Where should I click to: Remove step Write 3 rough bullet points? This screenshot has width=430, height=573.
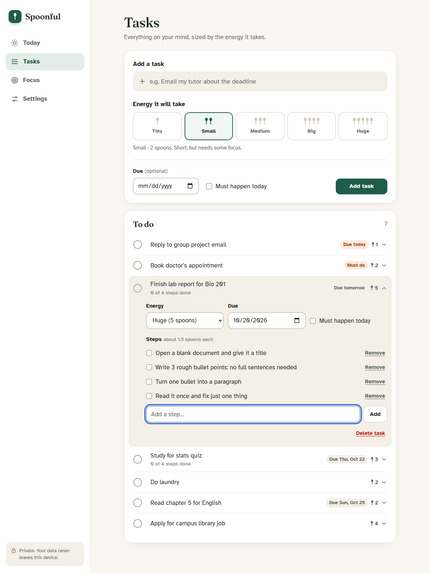(x=375, y=367)
